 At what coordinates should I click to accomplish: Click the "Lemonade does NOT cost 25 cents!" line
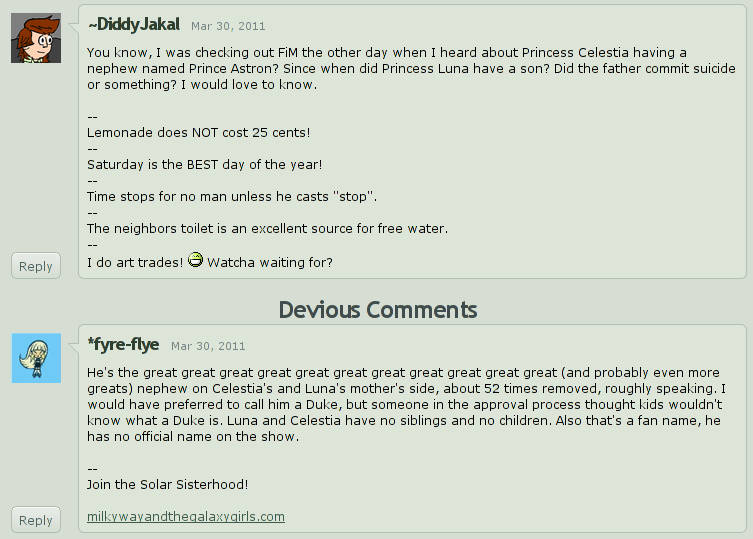pyautogui.click(x=198, y=132)
